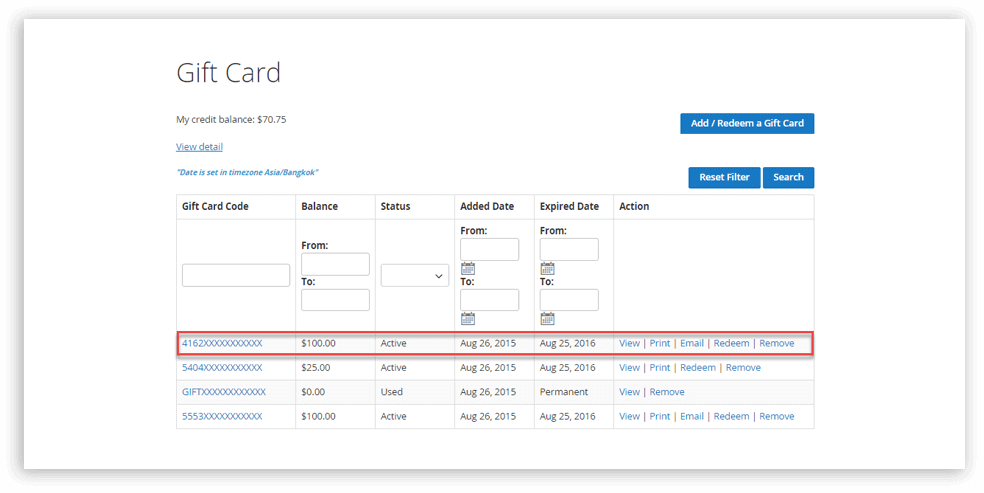Image resolution: width=984 pixels, height=493 pixels.
Task: Focus the Gift Card Code filter field
Action: 236,275
